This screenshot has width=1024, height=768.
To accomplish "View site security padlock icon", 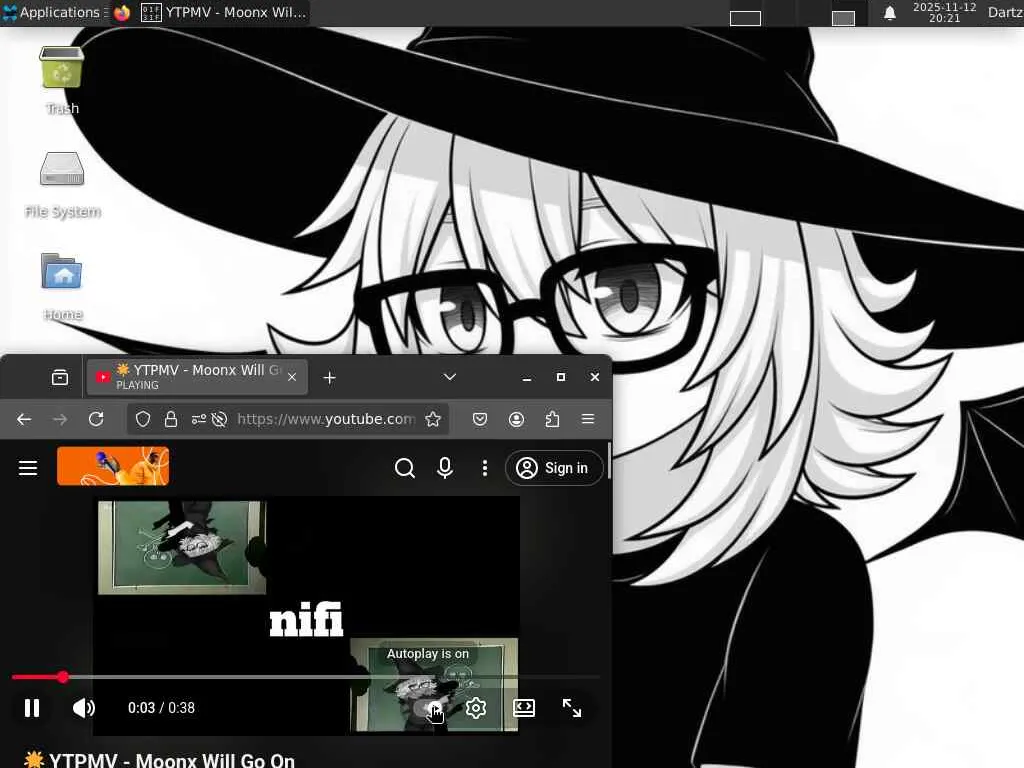I will coord(171,419).
